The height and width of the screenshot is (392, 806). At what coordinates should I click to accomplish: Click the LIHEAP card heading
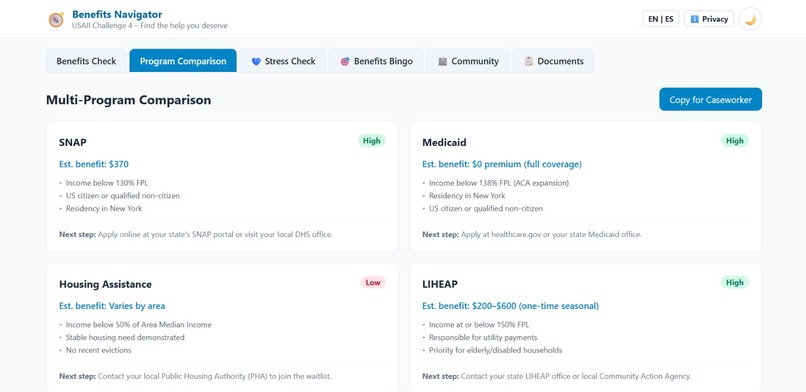point(440,284)
